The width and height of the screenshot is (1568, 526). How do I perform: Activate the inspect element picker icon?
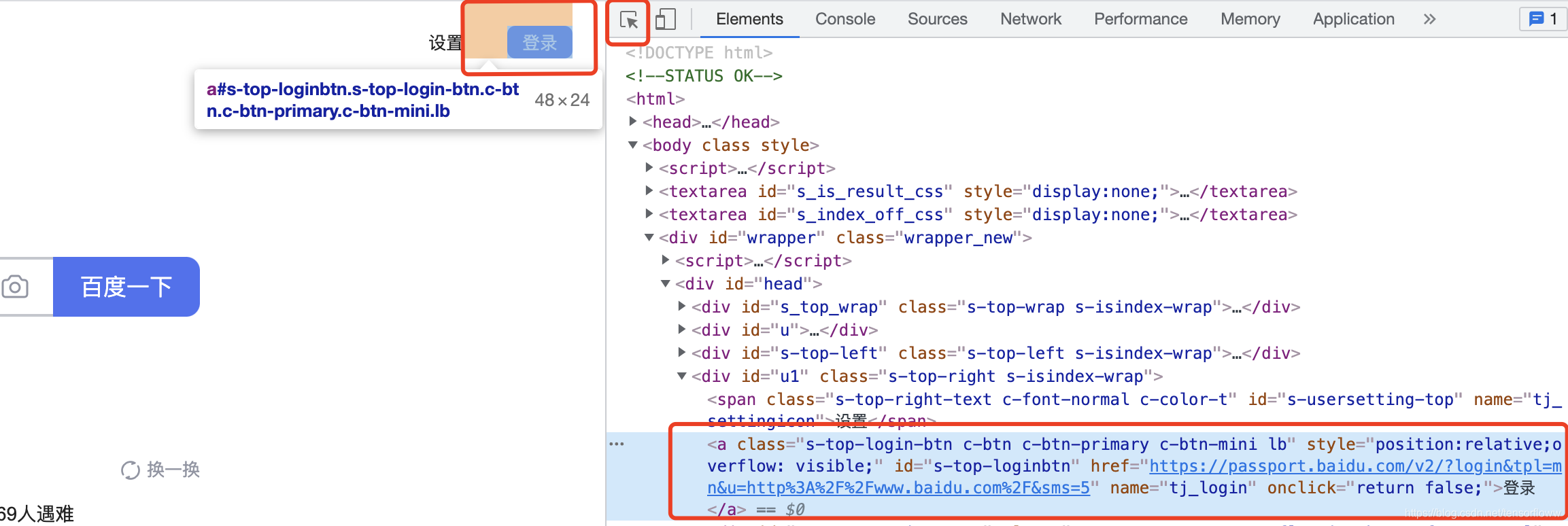pyautogui.click(x=629, y=20)
